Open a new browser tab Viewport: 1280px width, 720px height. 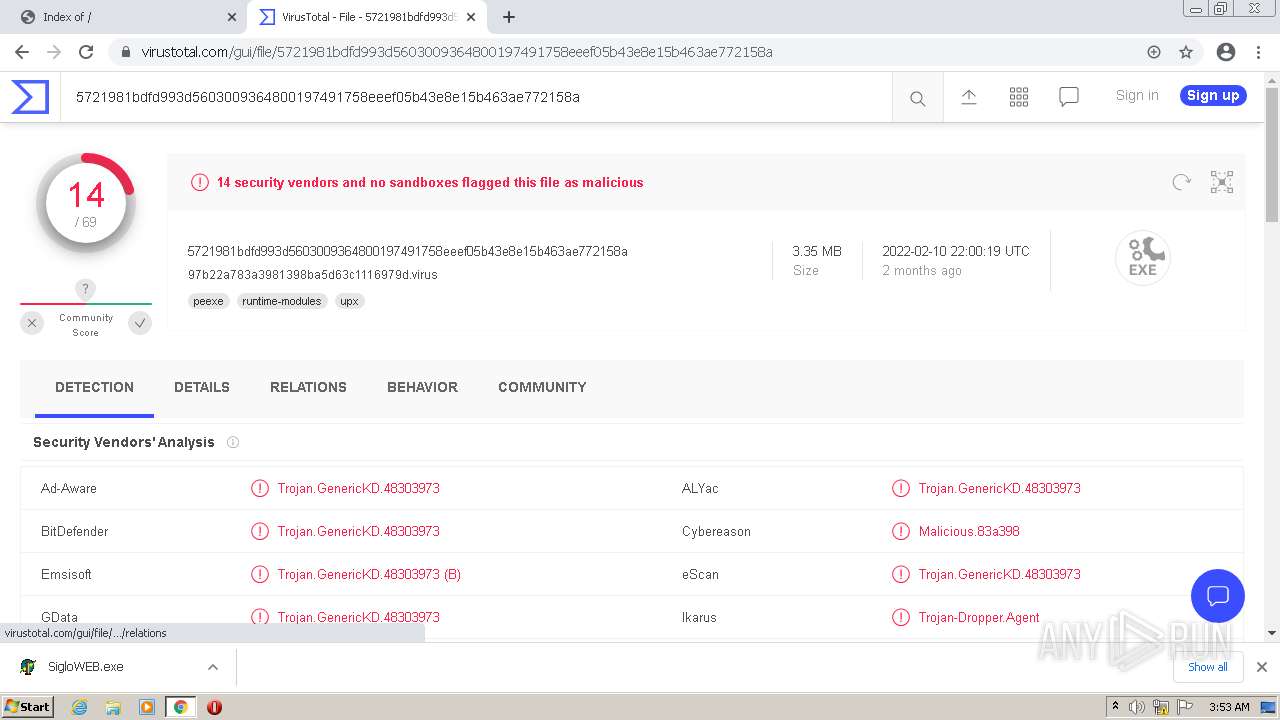coord(508,17)
